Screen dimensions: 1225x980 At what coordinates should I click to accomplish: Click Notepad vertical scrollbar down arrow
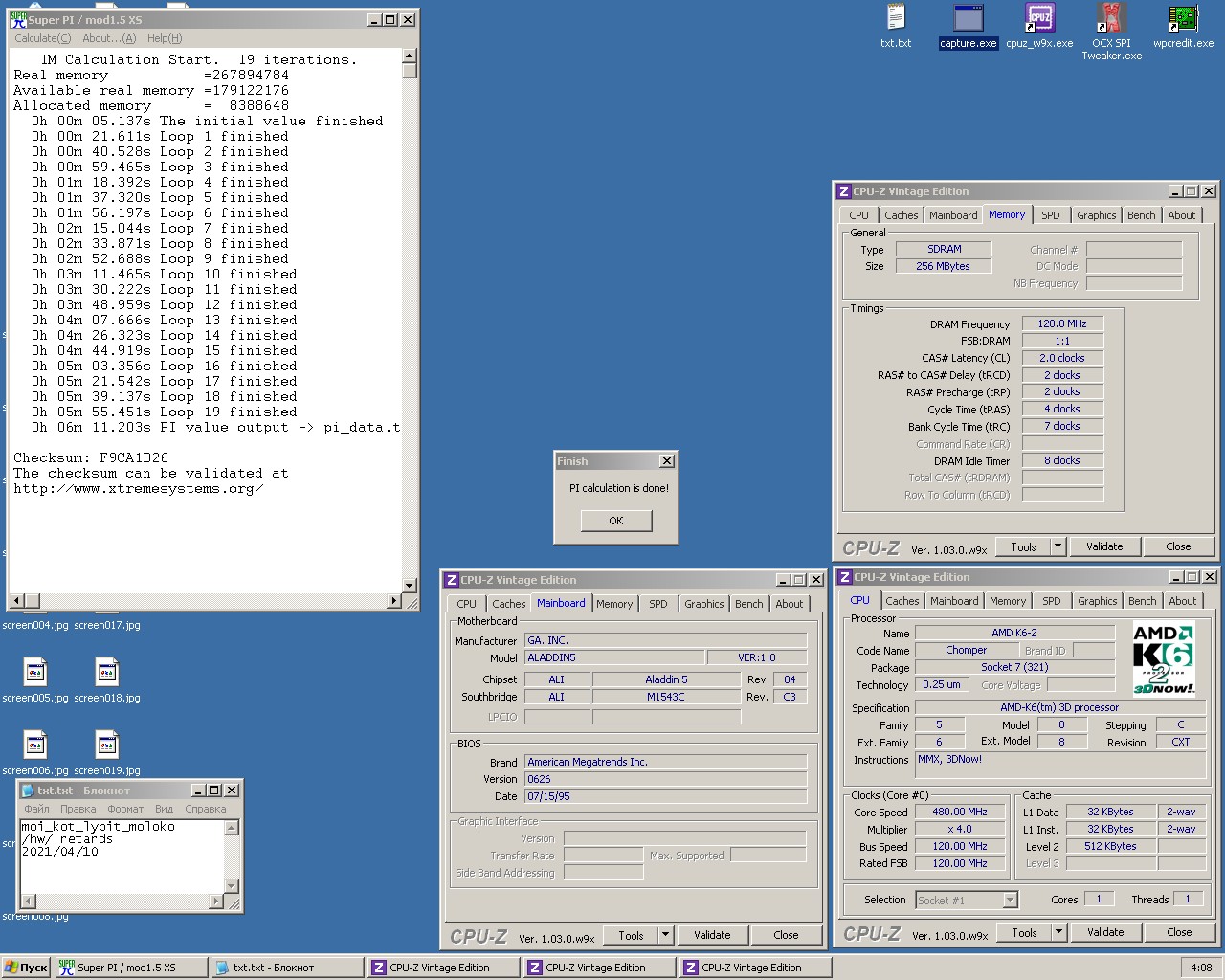click(x=232, y=886)
